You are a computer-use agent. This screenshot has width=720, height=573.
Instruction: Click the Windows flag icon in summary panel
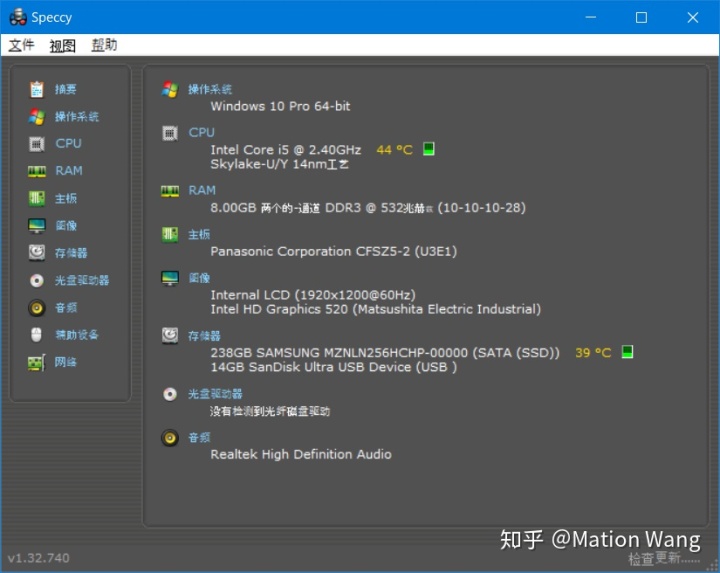click(x=170, y=90)
